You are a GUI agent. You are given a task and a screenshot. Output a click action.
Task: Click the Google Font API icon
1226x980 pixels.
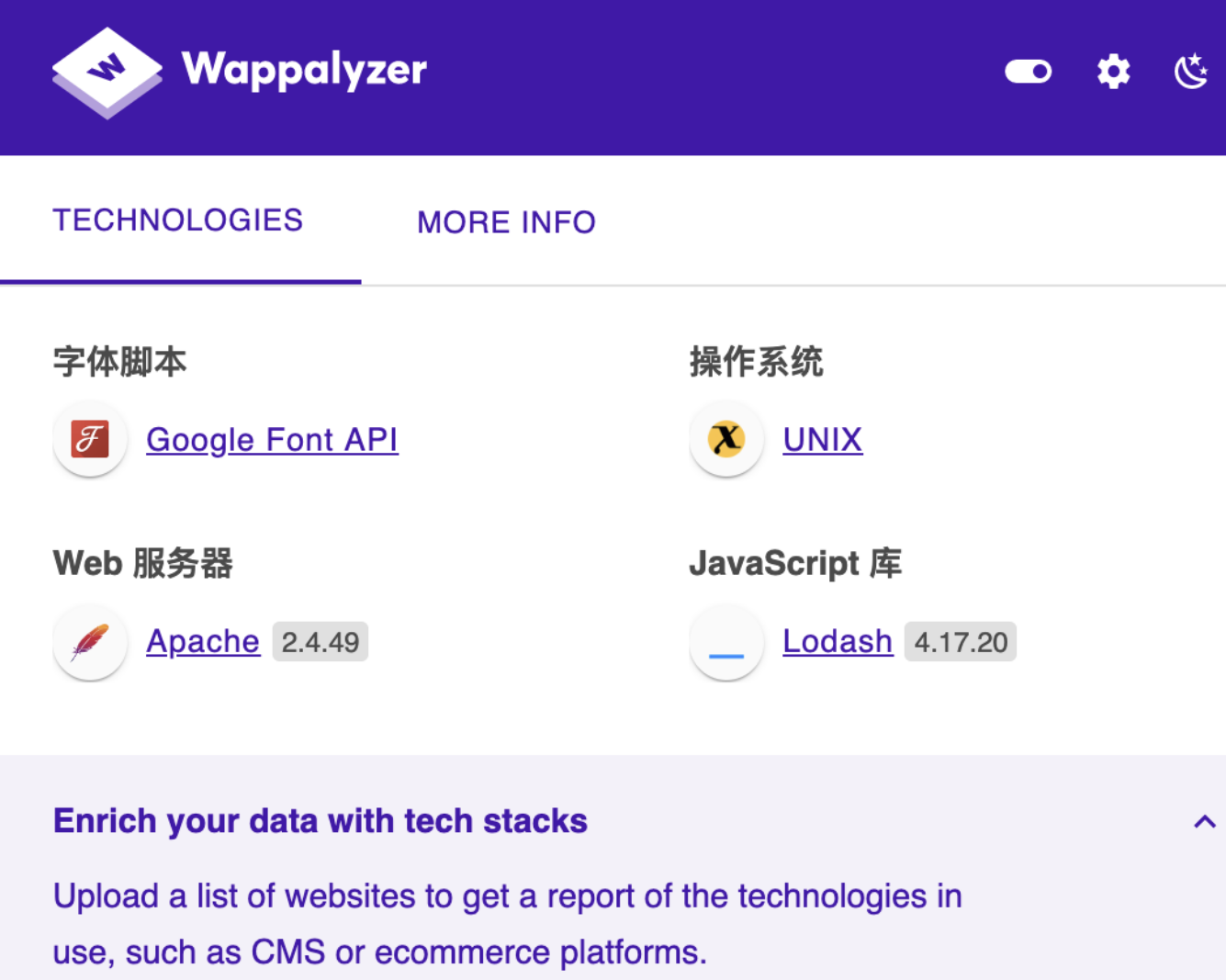pyautogui.click(x=90, y=439)
